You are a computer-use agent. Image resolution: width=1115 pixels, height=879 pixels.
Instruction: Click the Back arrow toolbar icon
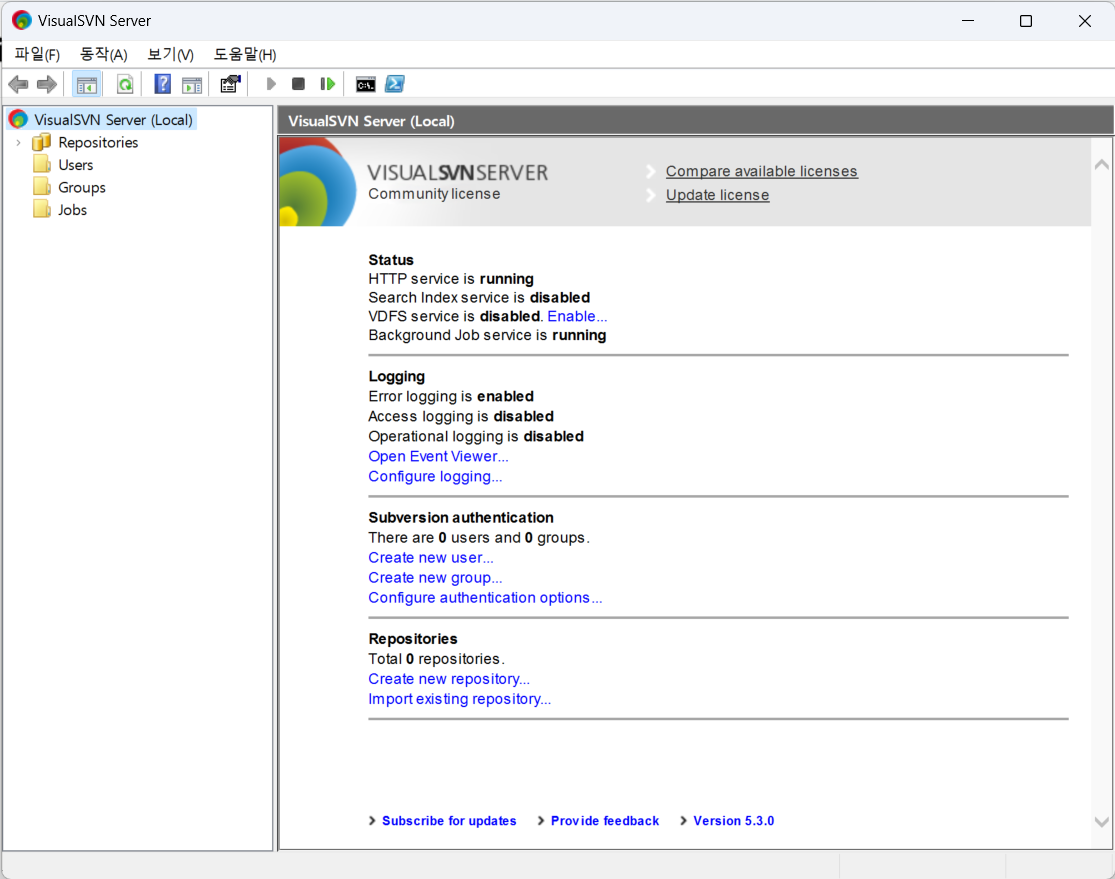[18, 85]
